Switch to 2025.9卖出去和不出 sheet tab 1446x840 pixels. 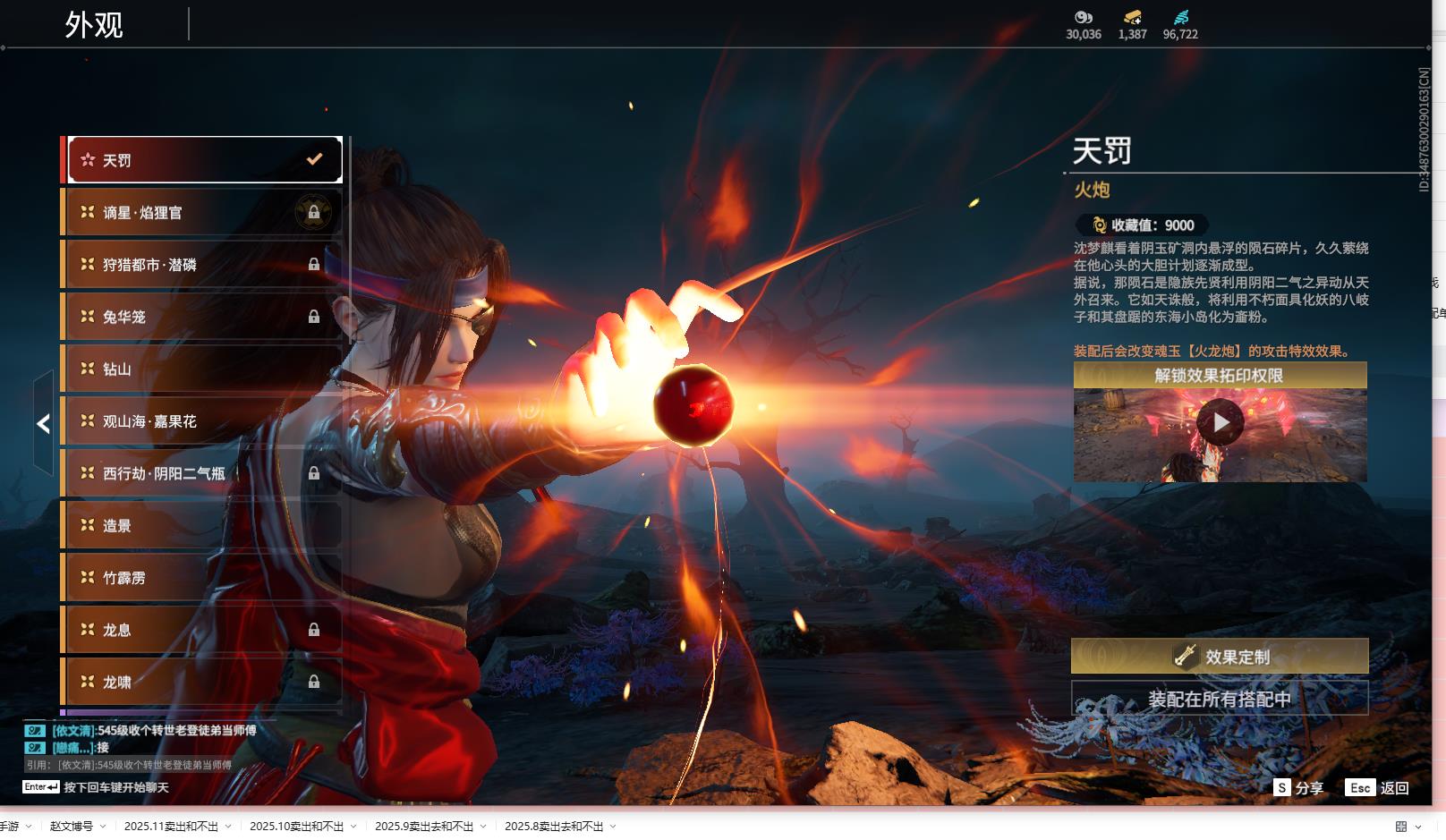[x=424, y=827]
